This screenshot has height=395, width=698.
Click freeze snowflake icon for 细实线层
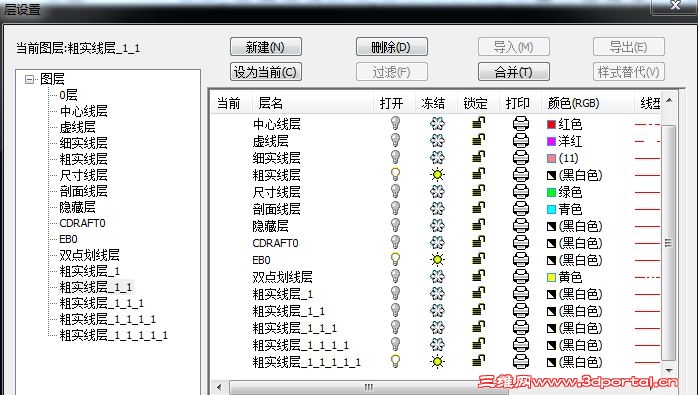(x=437, y=158)
